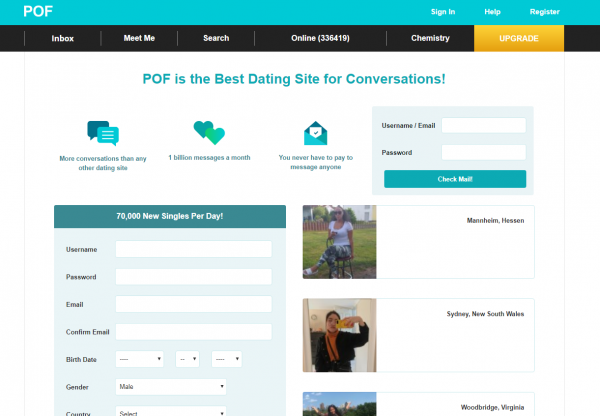This screenshot has height=416, width=600.
Task: Open the birth day dropdown
Action: (x=188, y=359)
